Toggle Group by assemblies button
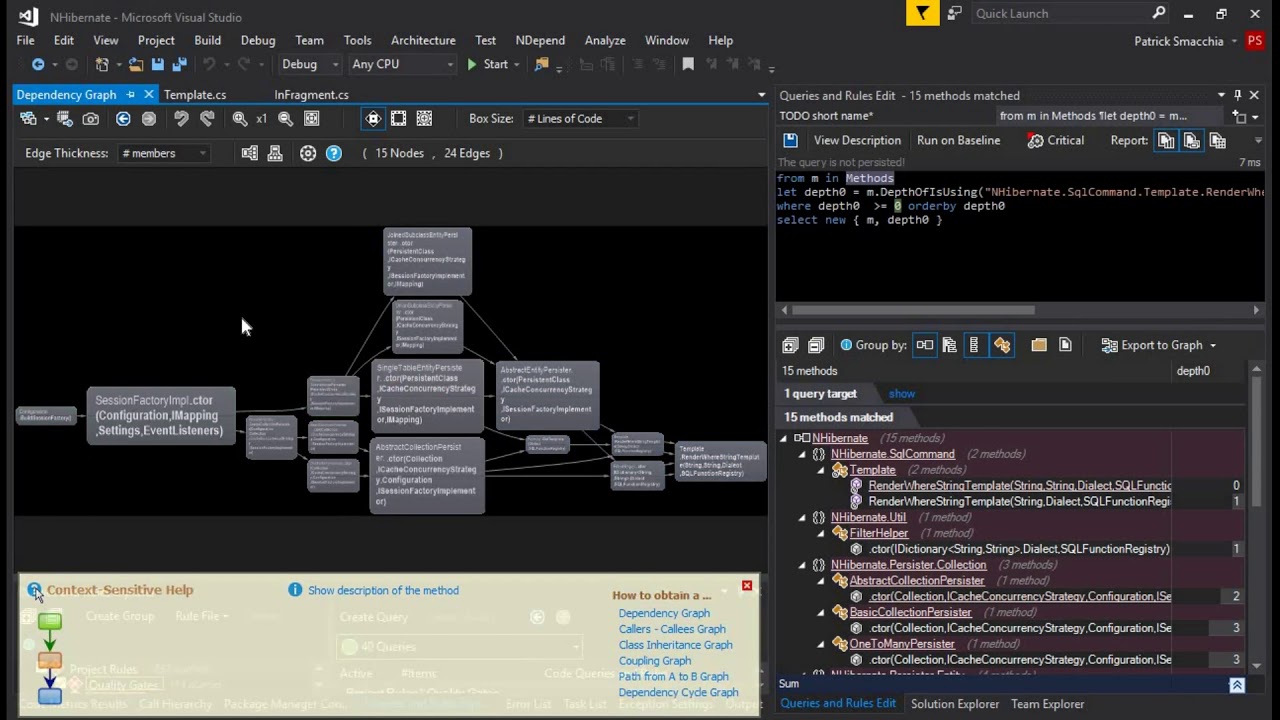 coord(924,345)
